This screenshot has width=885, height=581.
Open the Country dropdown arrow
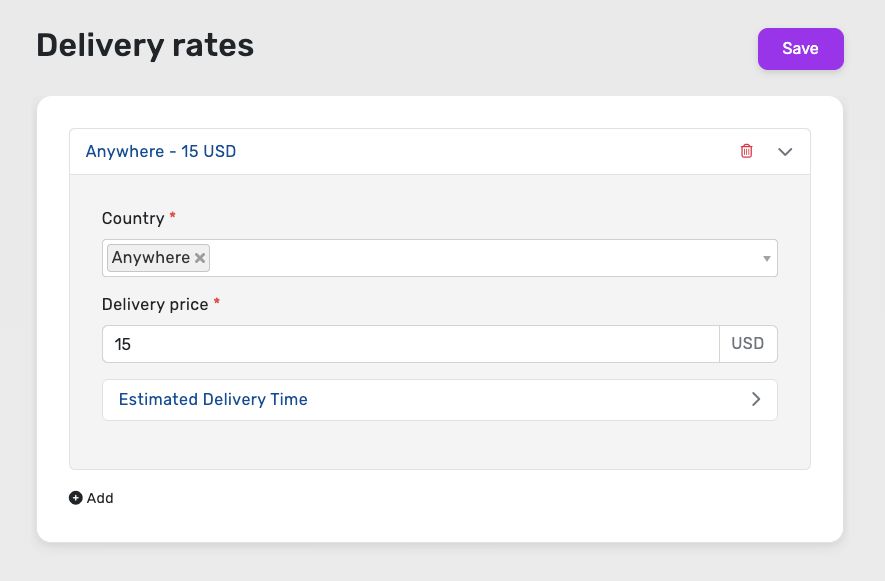click(x=766, y=259)
